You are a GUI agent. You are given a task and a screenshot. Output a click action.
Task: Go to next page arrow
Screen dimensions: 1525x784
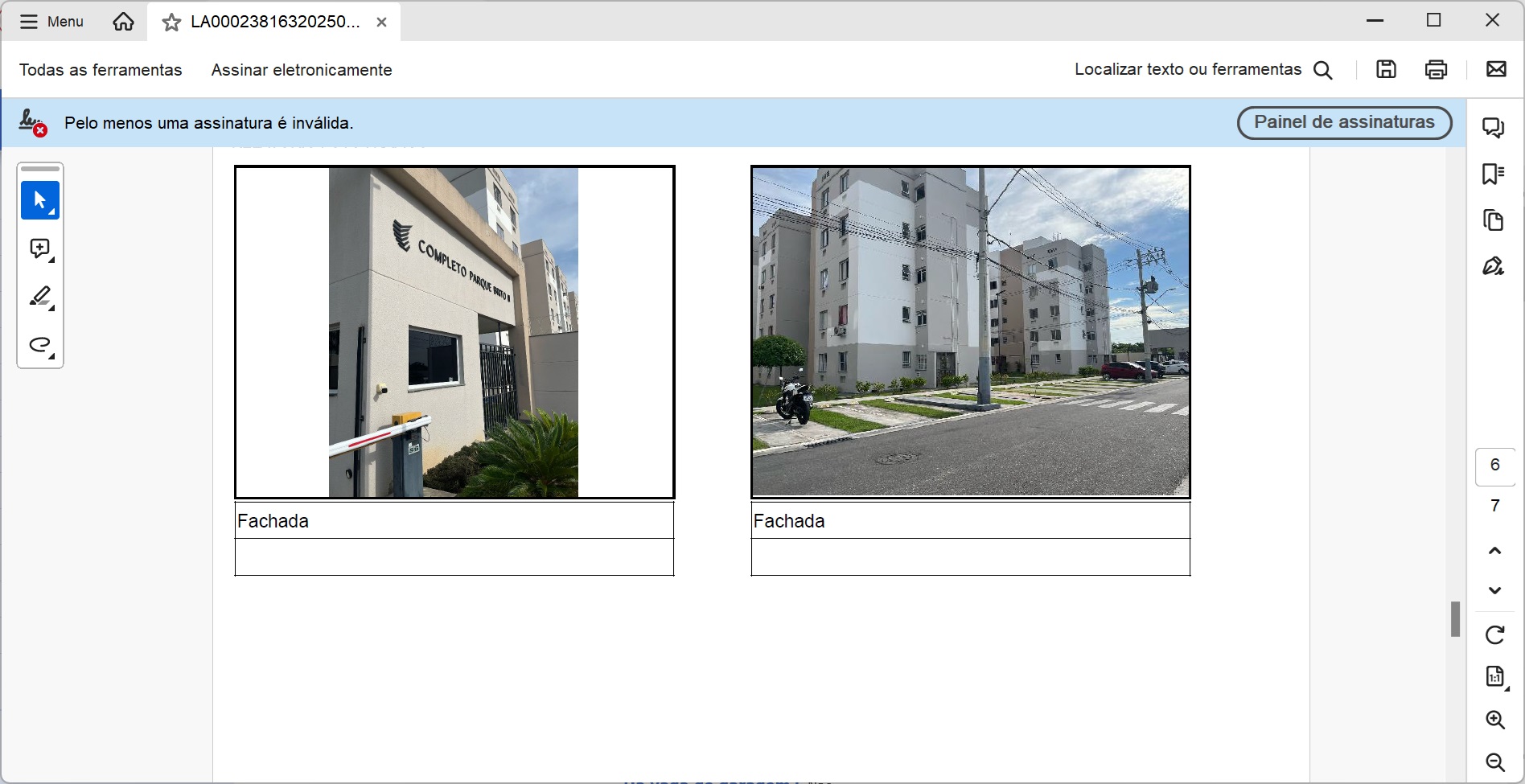point(1494,590)
